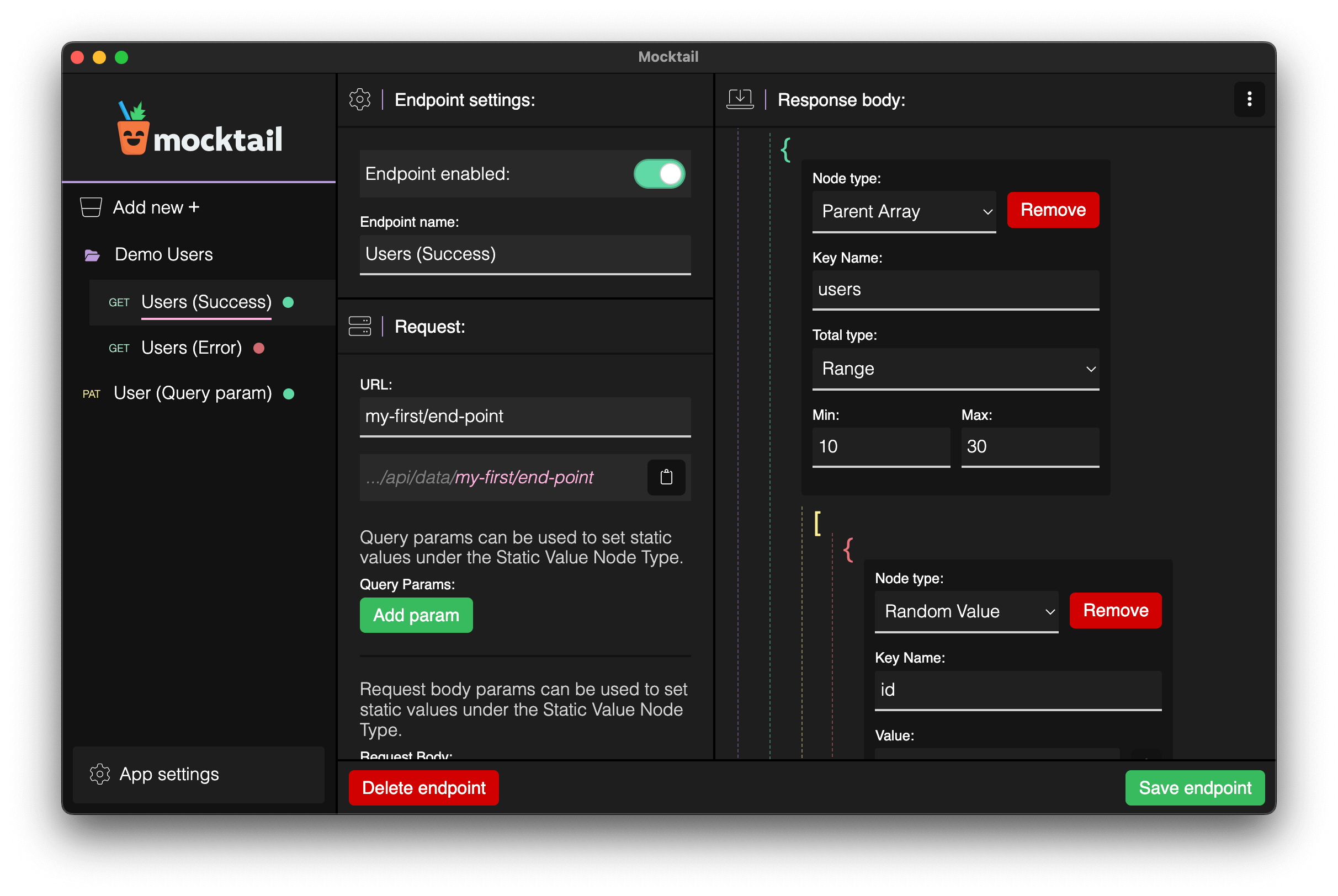Click the Add new glass icon

coord(91,207)
